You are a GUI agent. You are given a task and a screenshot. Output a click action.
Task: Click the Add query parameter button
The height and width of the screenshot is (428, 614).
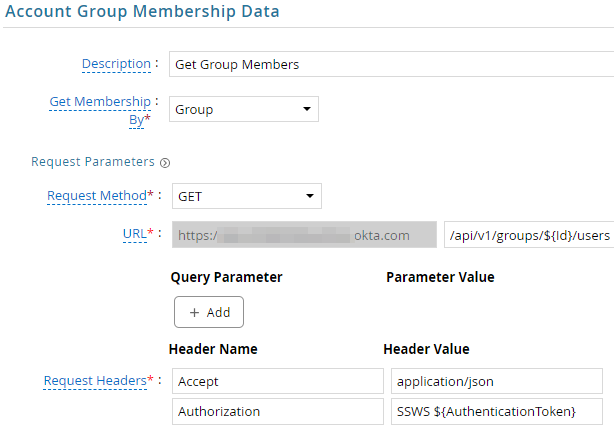point(209,312)
